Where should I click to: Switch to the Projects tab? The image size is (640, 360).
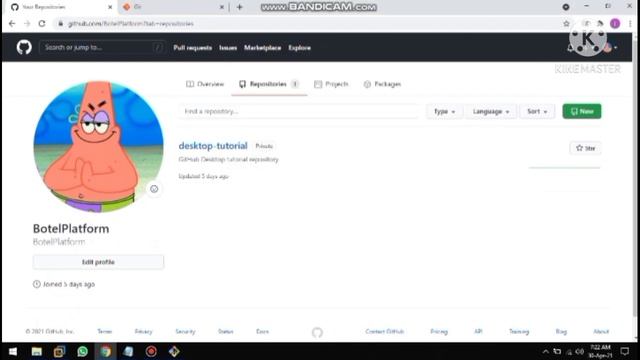click(331, 84)
